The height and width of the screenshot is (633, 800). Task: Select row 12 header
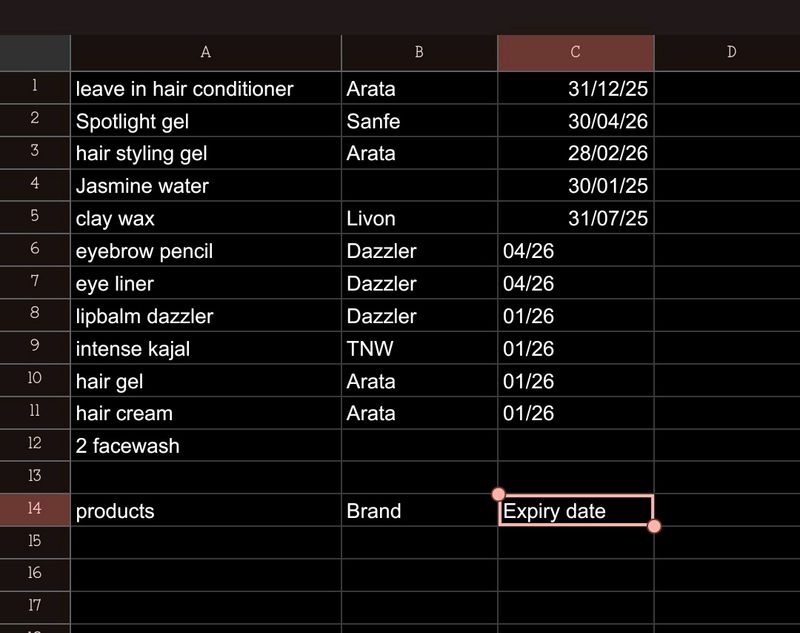[35, 445]
